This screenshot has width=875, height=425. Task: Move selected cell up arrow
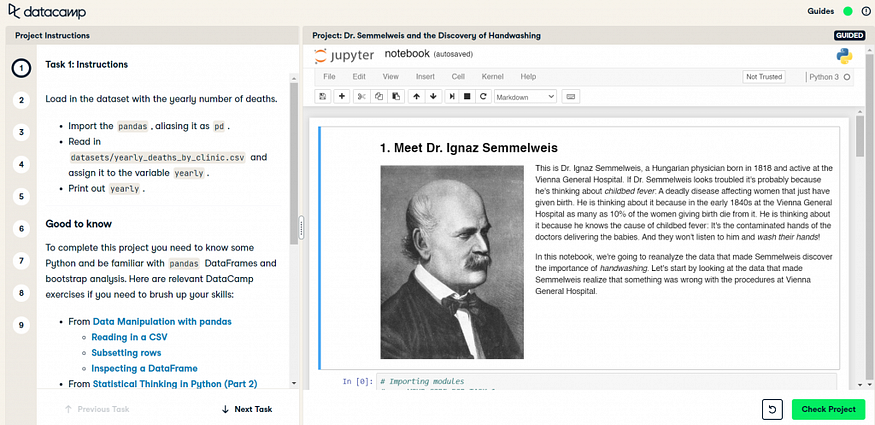click(x=416, y=96)
